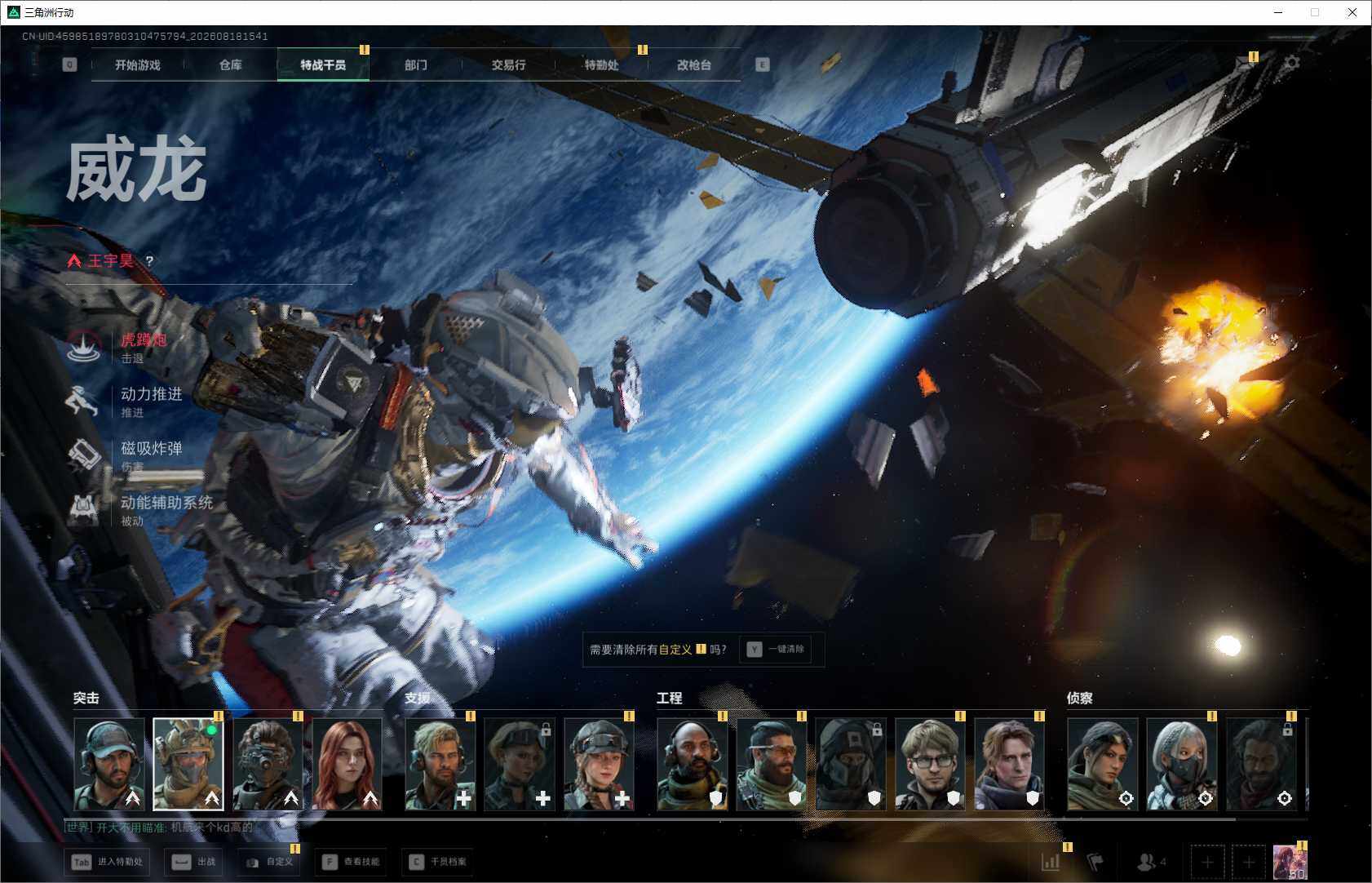Open the 自定义 customize button
The image size is (1372, 883).
point(269,862)
